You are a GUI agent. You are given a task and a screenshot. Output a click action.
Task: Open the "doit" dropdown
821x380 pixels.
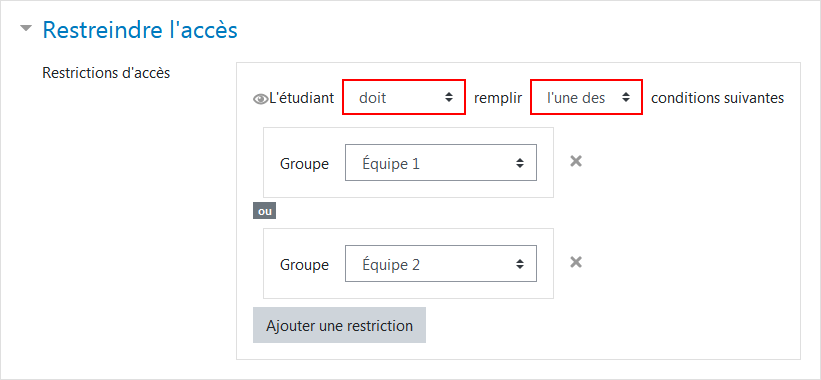pyautogui.click(x=404, y=97)
